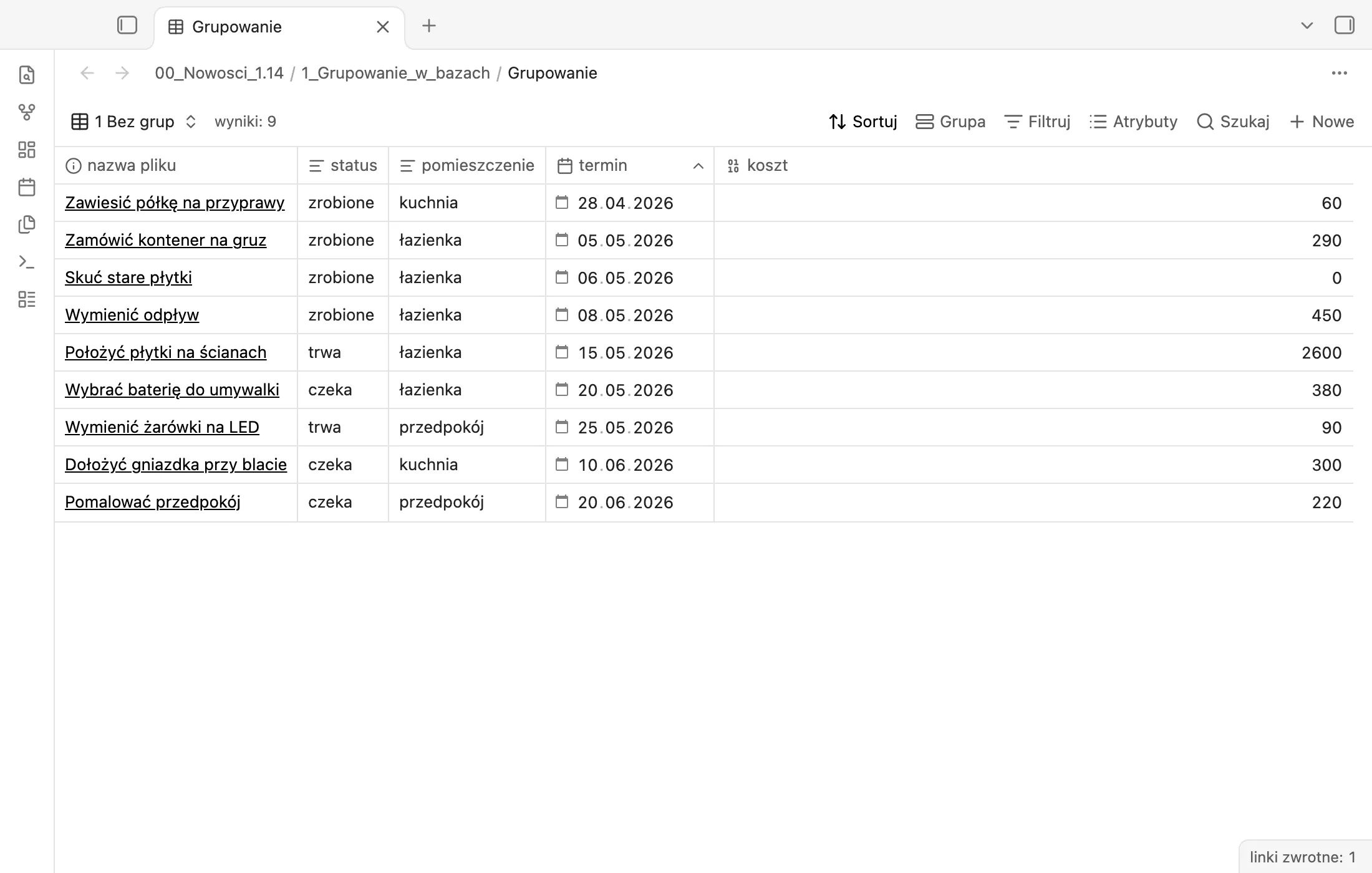Image resolution: width=1372 pixels, height=873 pixels.
Task: Open the '1 Bez grup' view selector
Action: pos(134,122)
